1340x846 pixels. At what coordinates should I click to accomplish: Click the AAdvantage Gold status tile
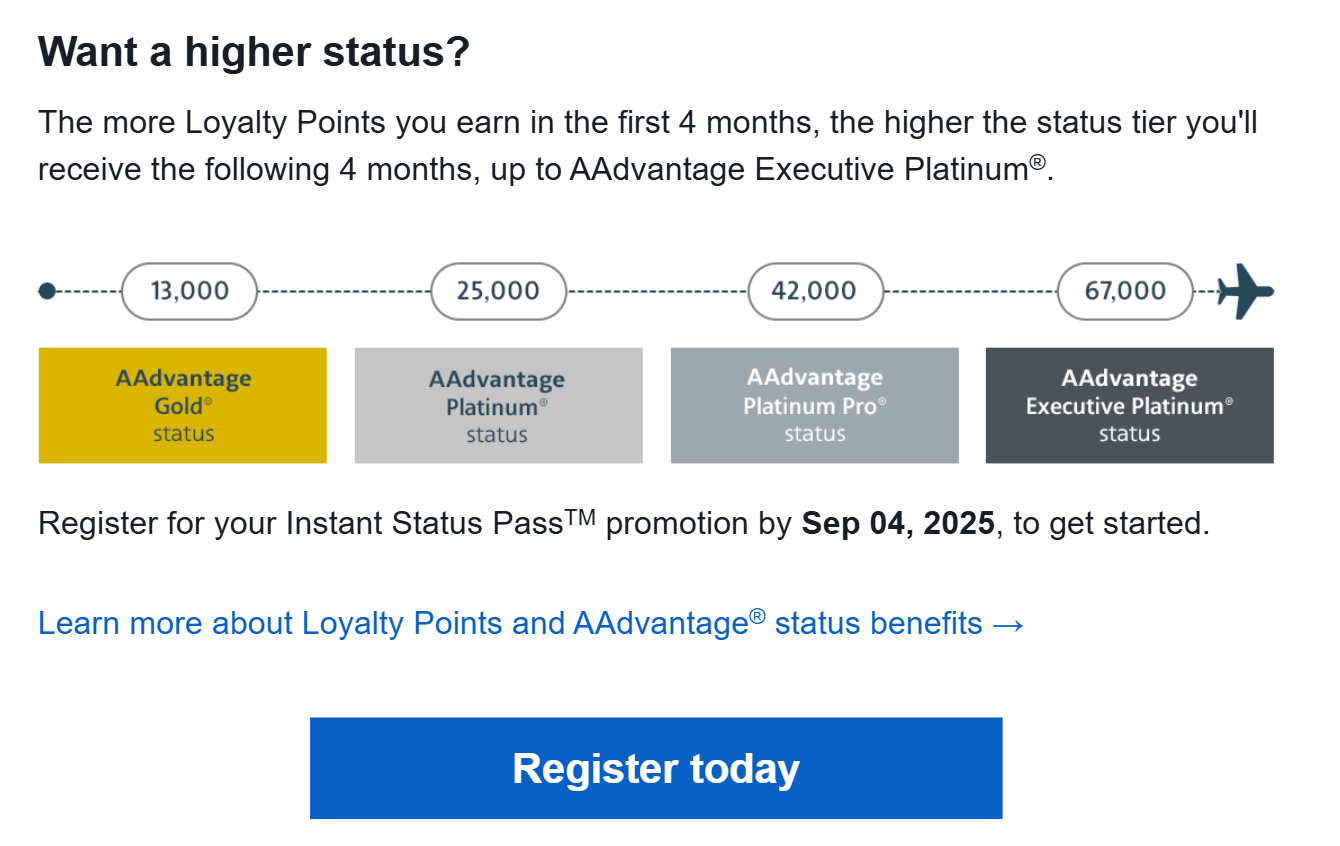183,405
